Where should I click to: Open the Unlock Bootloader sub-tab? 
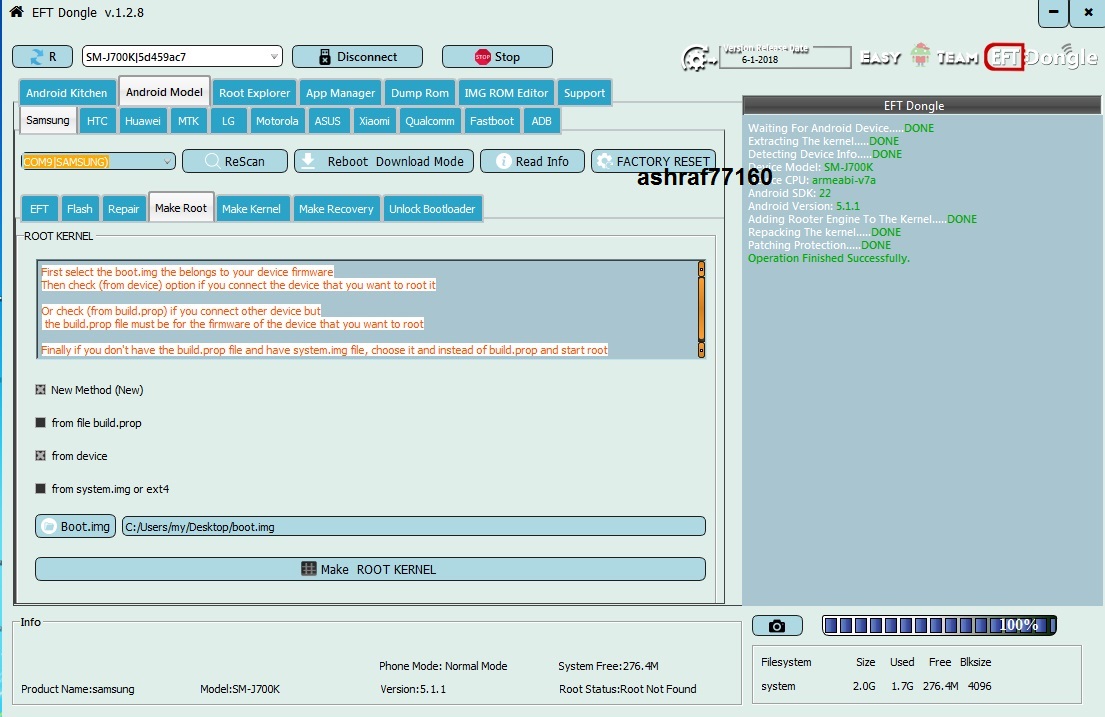432,209
